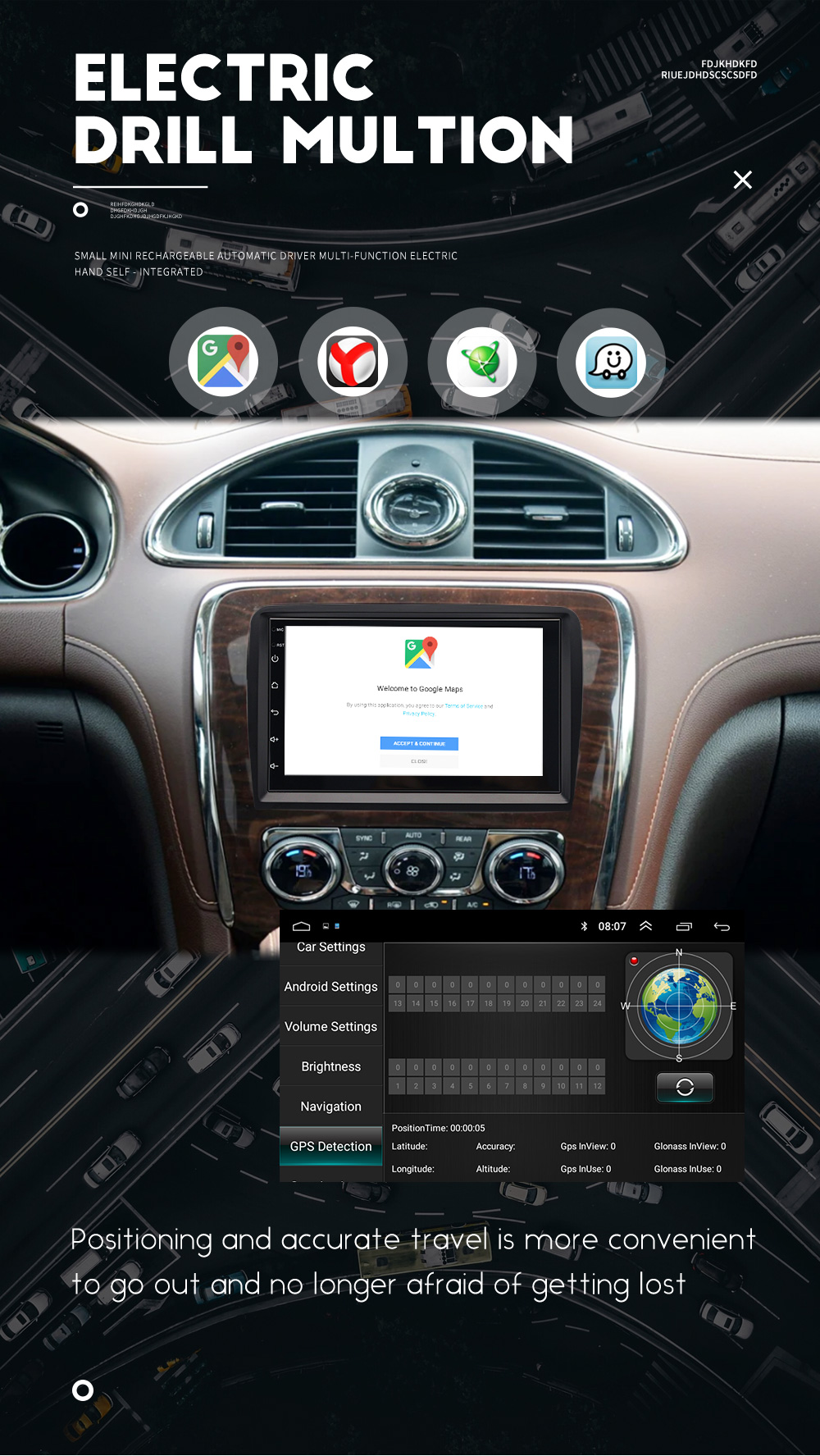The width and height of the screenshot is (820, 1456).
Task: Close the banner with the white X
Action: click(x=742, y=180)
